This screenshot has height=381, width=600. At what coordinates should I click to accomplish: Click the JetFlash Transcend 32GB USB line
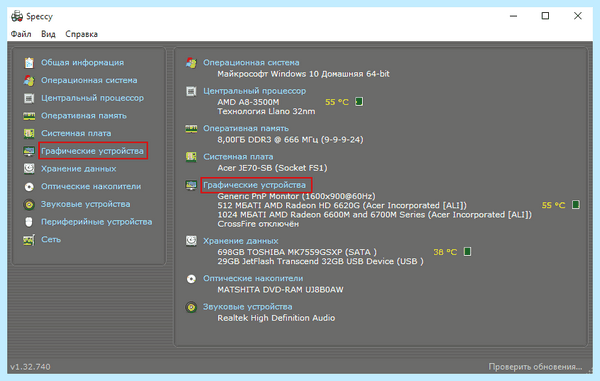320,262
